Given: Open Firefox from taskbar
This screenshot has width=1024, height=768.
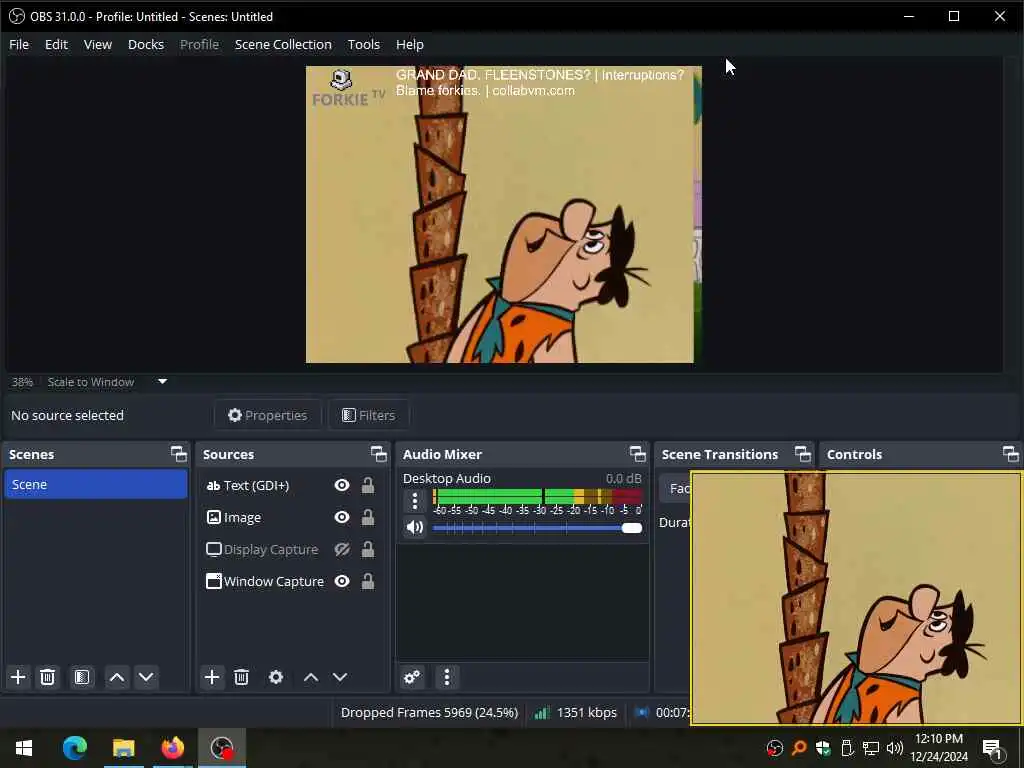Looking at the screenshot, I should (172, 748).
